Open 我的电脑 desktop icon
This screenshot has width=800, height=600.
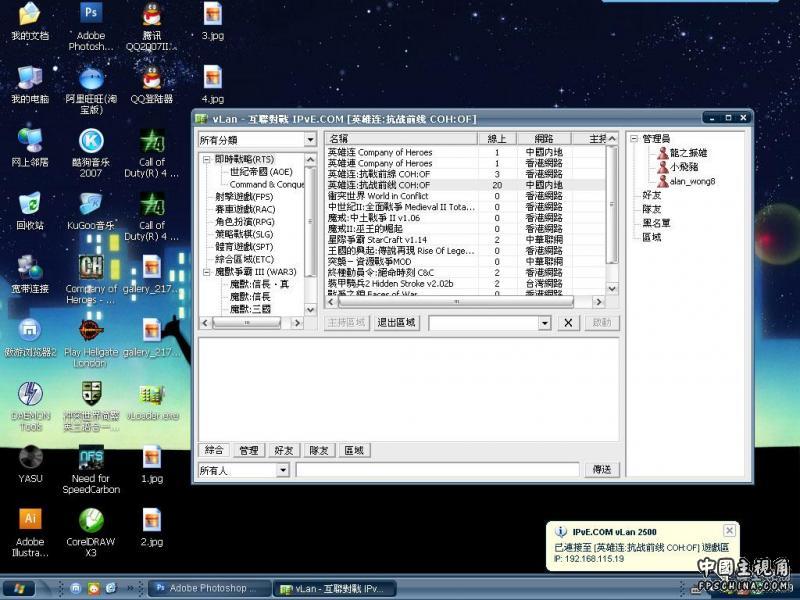click(x=30, y=85)
